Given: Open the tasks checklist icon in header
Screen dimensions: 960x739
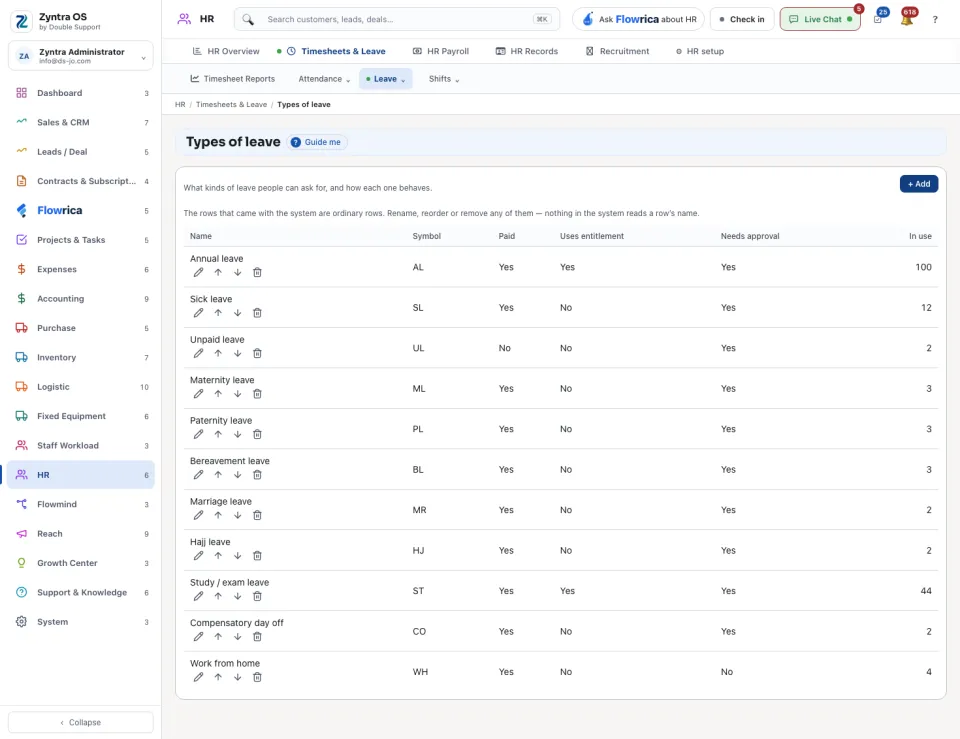Looking at the screenshot, I should coord(879,19).
